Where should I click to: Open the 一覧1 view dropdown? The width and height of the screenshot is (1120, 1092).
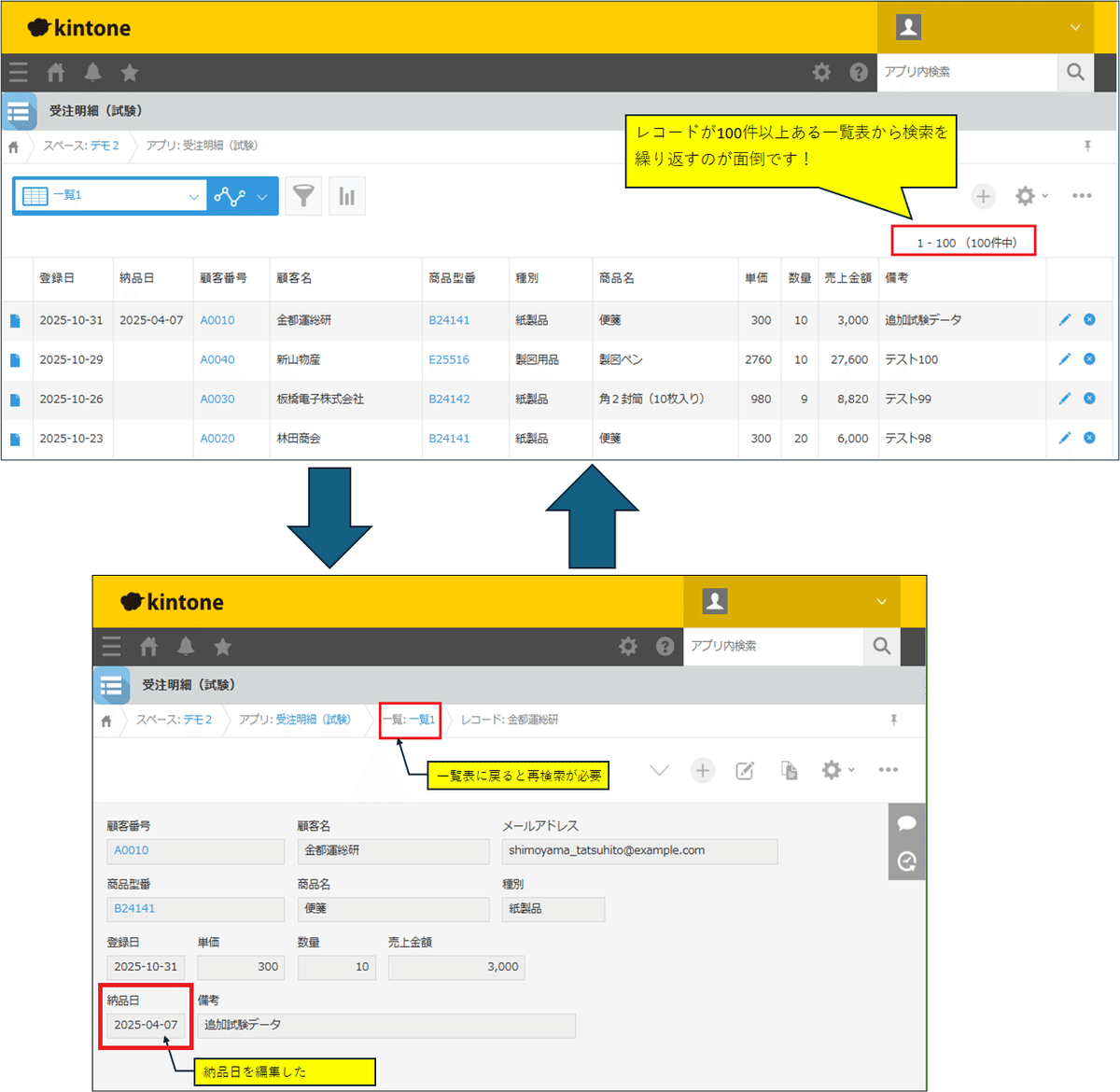(x=111, y=196)
